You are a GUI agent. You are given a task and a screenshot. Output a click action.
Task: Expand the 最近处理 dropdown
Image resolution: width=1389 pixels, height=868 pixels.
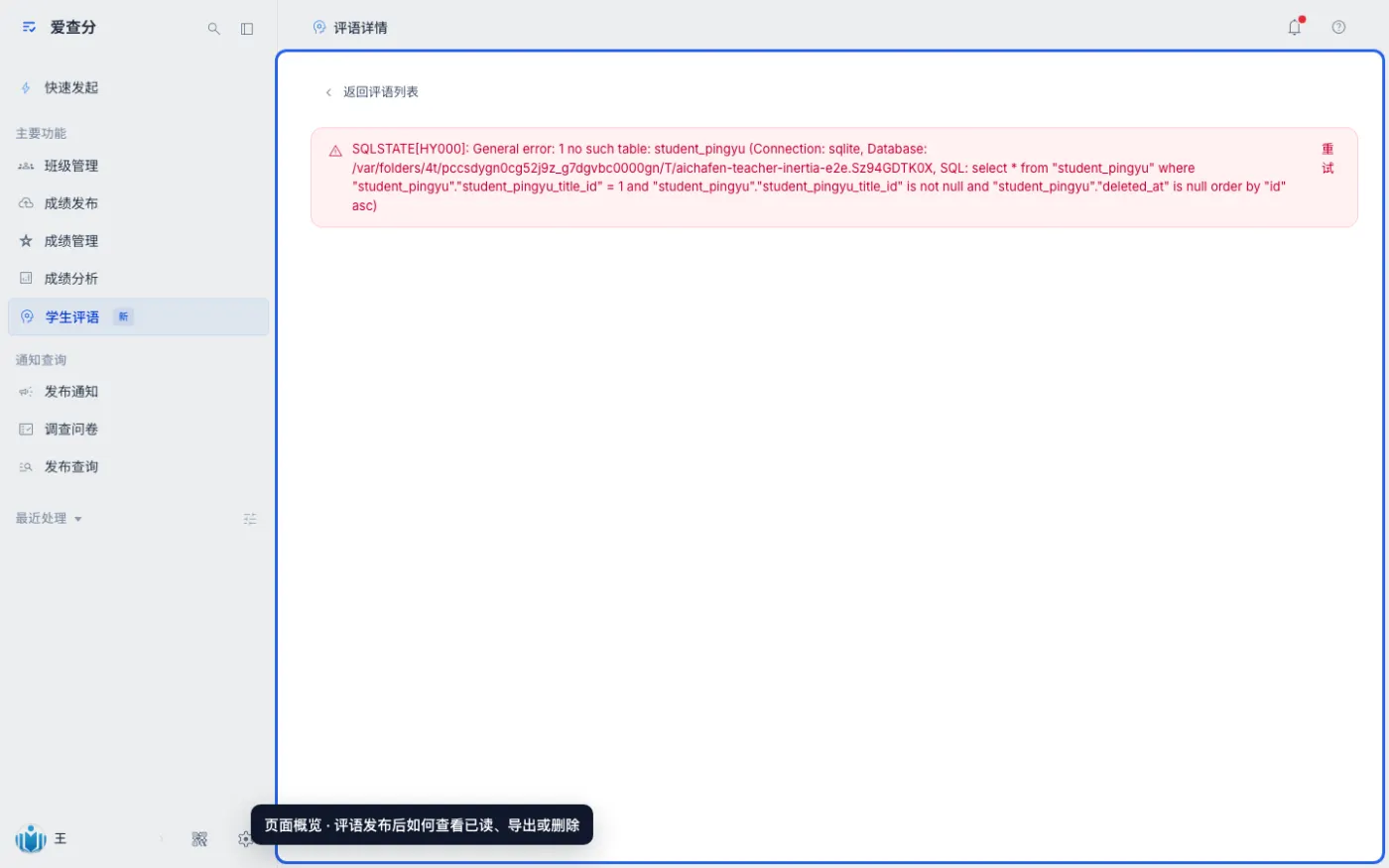click(x=49, y=519)
